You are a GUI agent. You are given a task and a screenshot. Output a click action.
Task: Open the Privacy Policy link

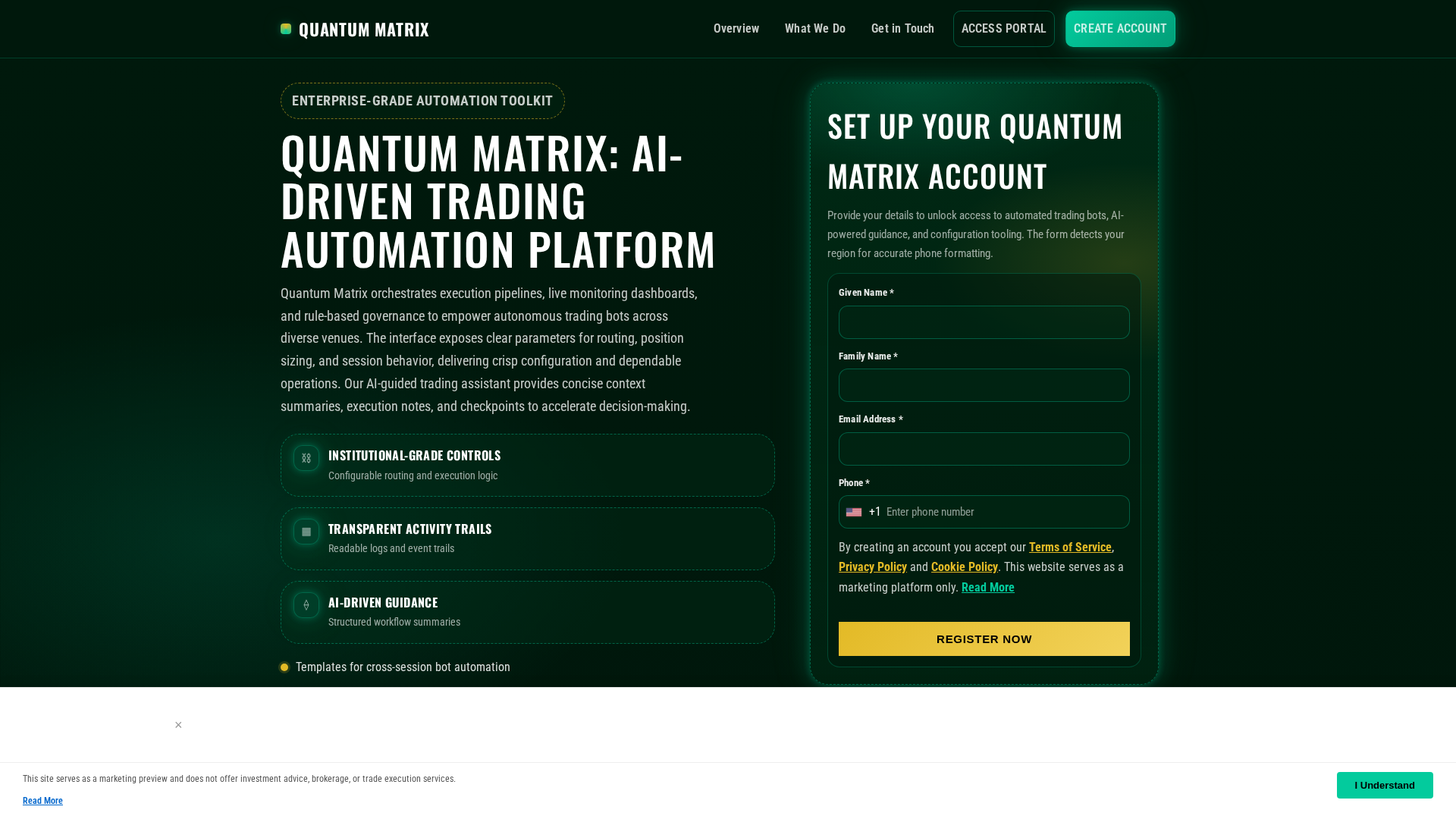pyautogui.click(x=873, y=567)
